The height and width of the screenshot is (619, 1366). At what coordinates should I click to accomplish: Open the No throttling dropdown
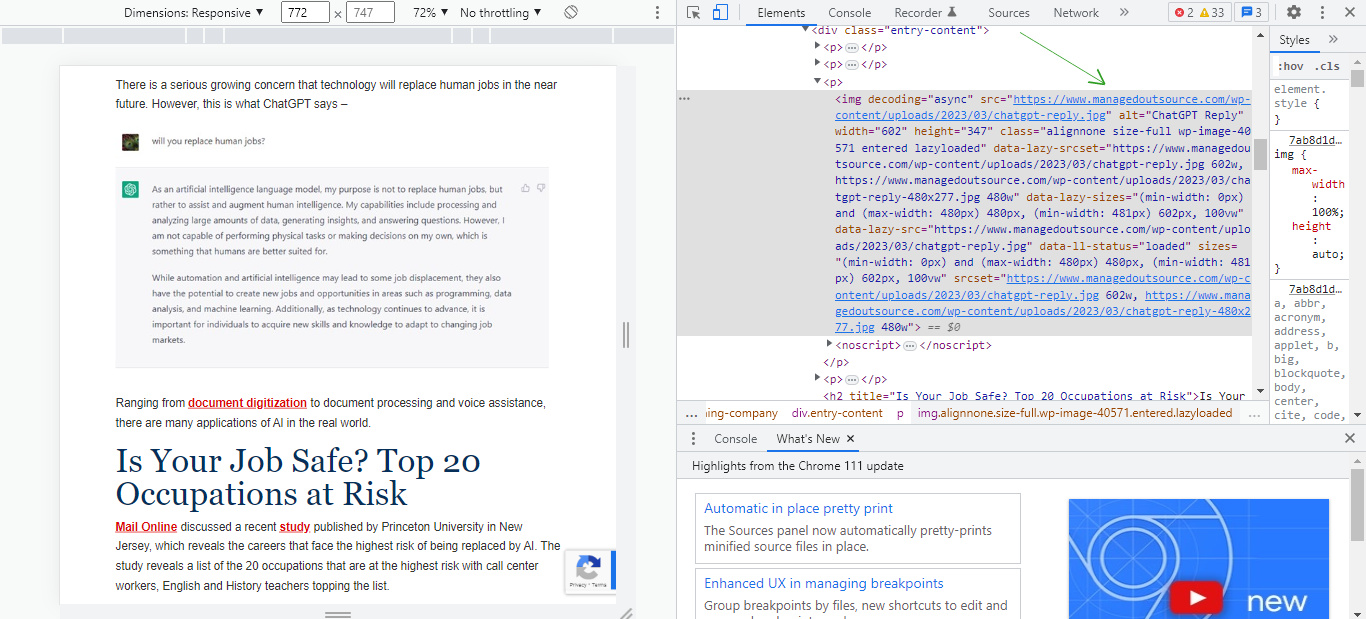pyautogui.click(x=500, y=13)
